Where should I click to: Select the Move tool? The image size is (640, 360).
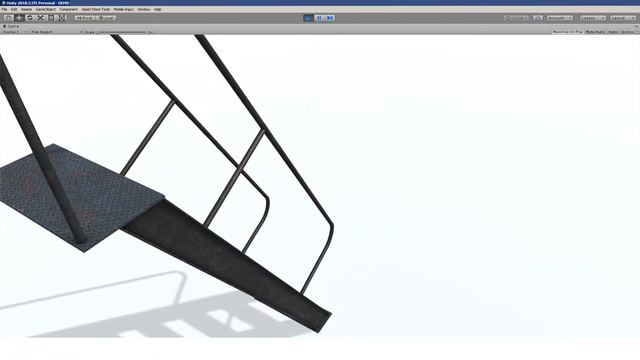[x=19, y=18]
